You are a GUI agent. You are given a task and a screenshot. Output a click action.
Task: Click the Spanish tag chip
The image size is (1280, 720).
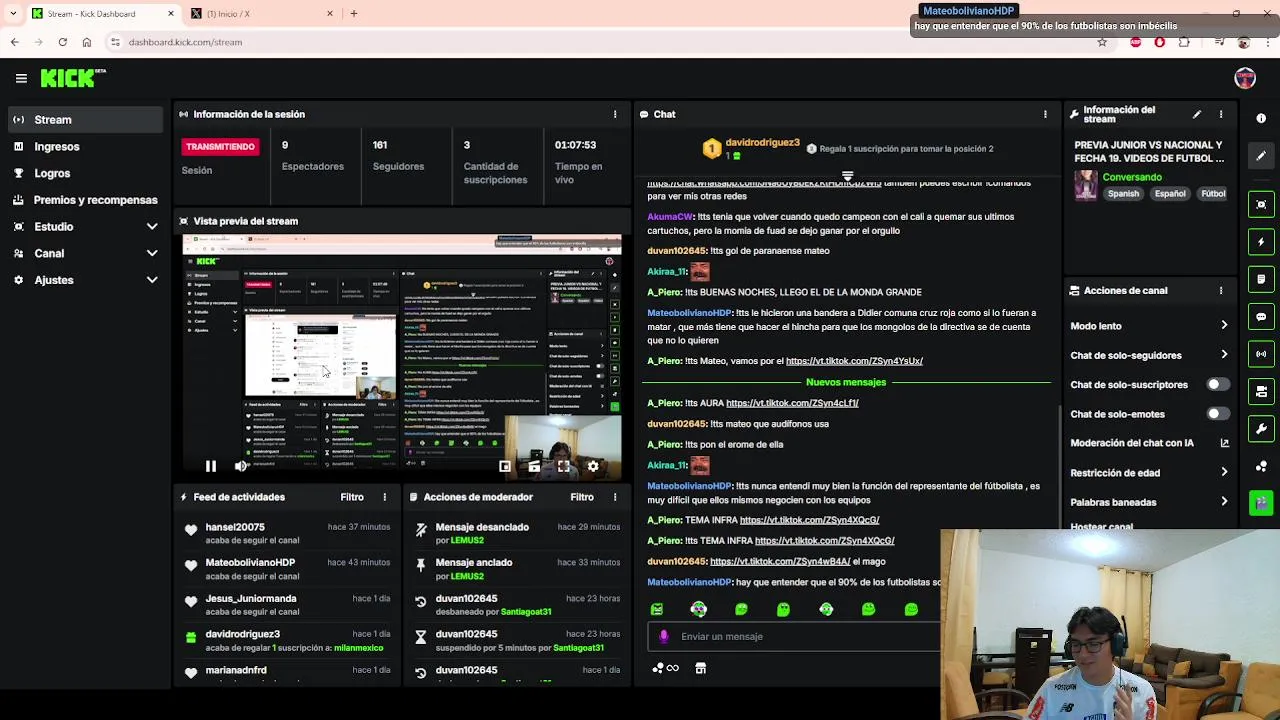[1123, 194]
